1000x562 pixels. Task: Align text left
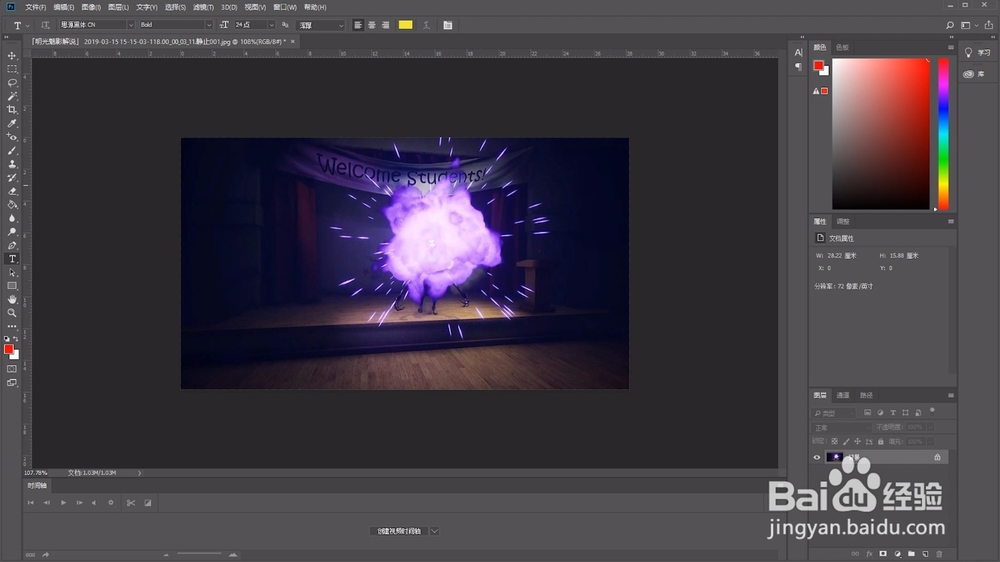358,25
